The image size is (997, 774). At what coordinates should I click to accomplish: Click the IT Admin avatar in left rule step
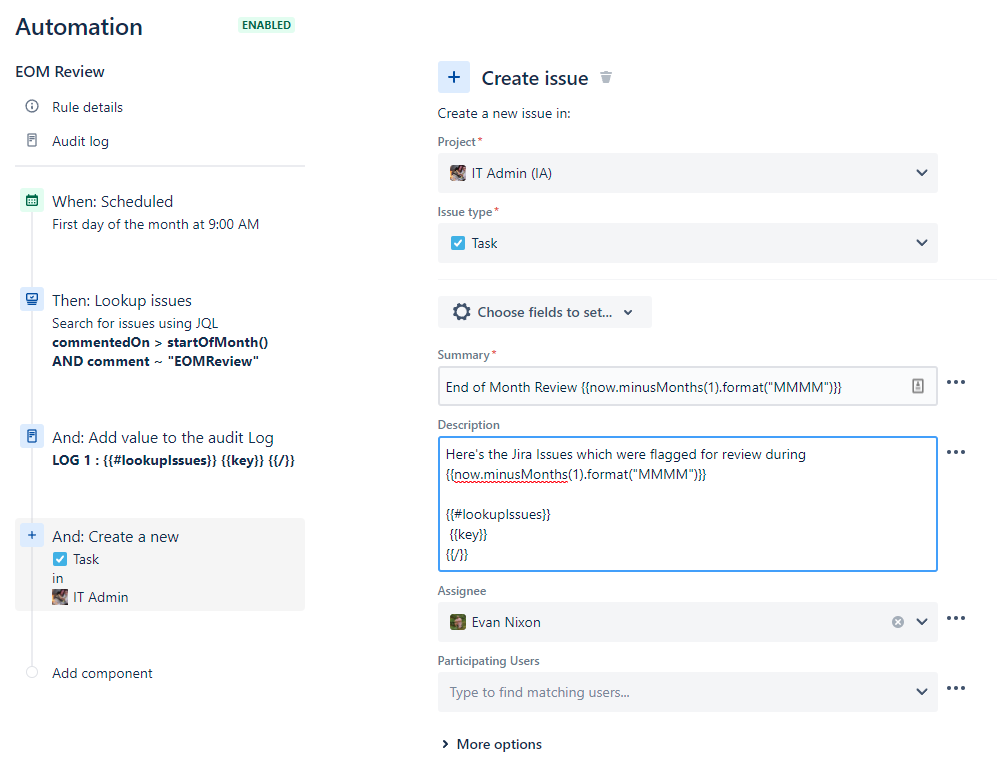(60, 597)
